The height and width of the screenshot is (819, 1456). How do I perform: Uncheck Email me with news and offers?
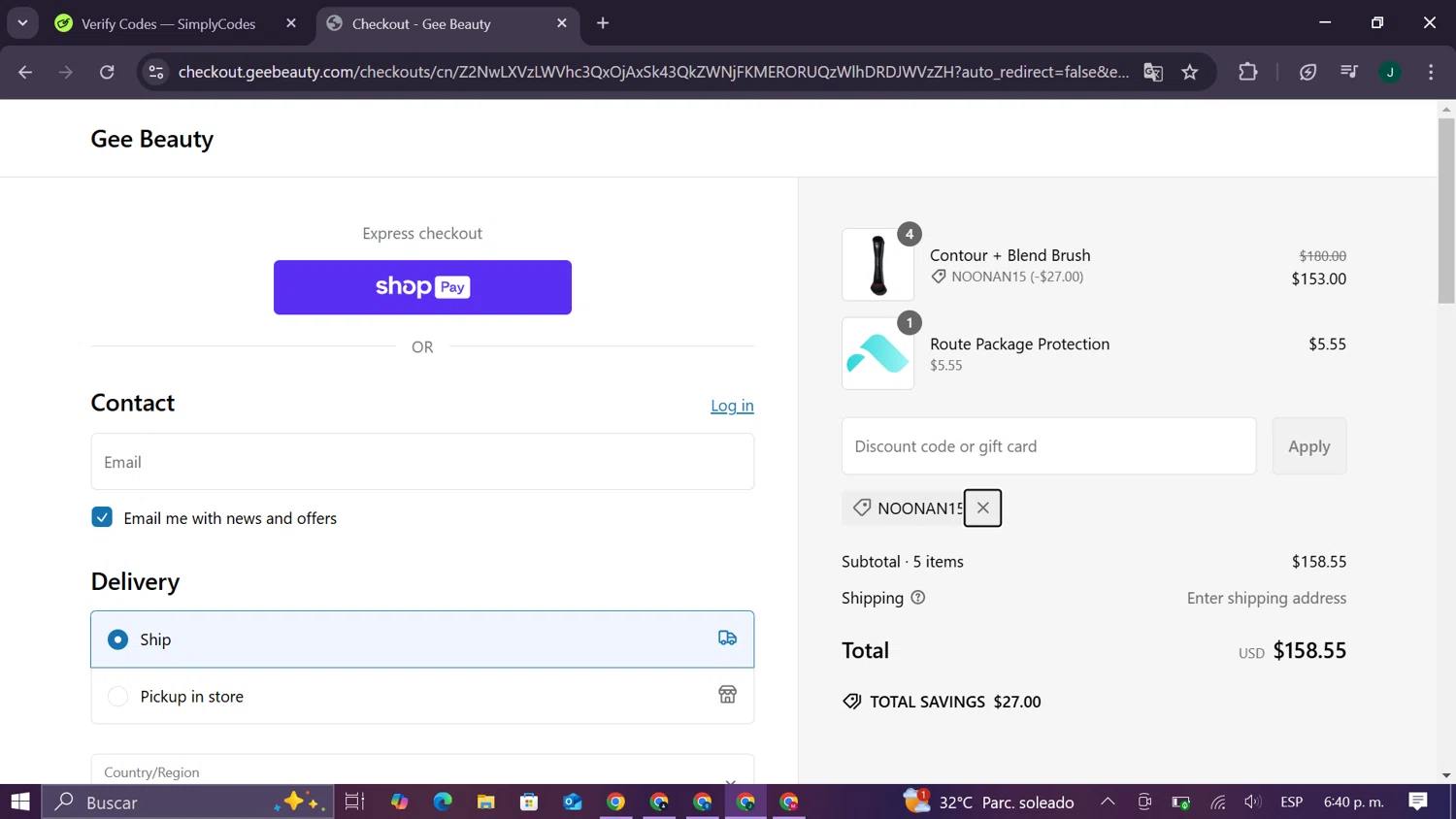[x=102, y=517]
